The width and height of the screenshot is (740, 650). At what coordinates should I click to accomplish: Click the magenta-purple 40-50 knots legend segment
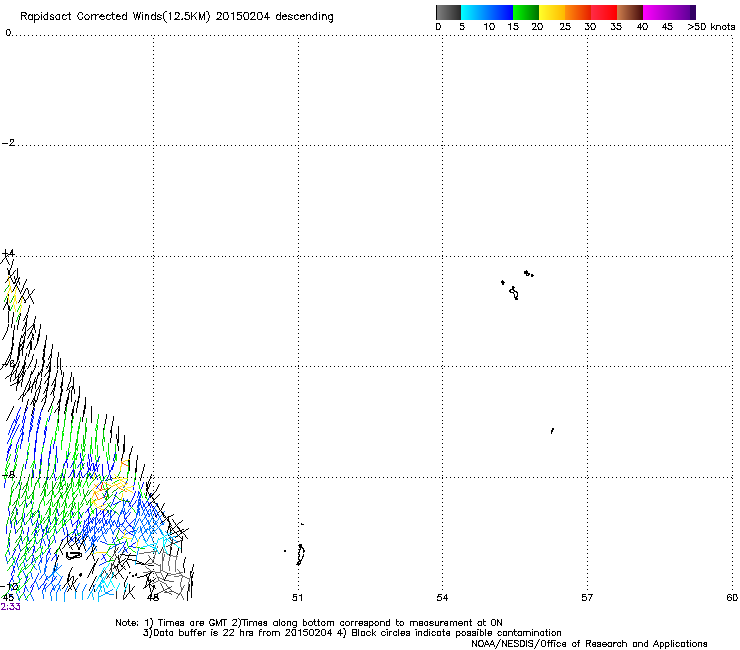(669, 12)
